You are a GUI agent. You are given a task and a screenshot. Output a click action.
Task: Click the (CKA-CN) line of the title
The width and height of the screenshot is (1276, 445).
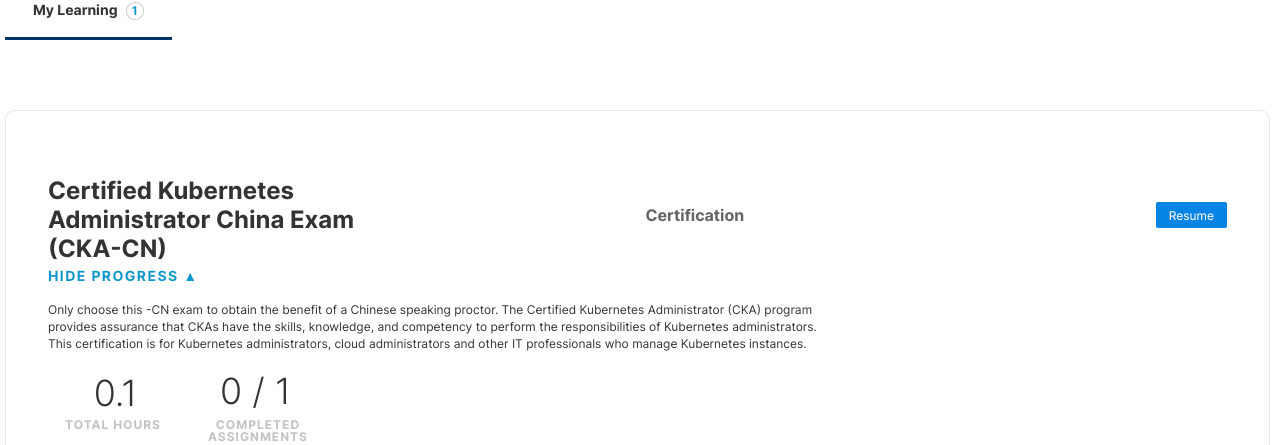[x=107, y=248]
